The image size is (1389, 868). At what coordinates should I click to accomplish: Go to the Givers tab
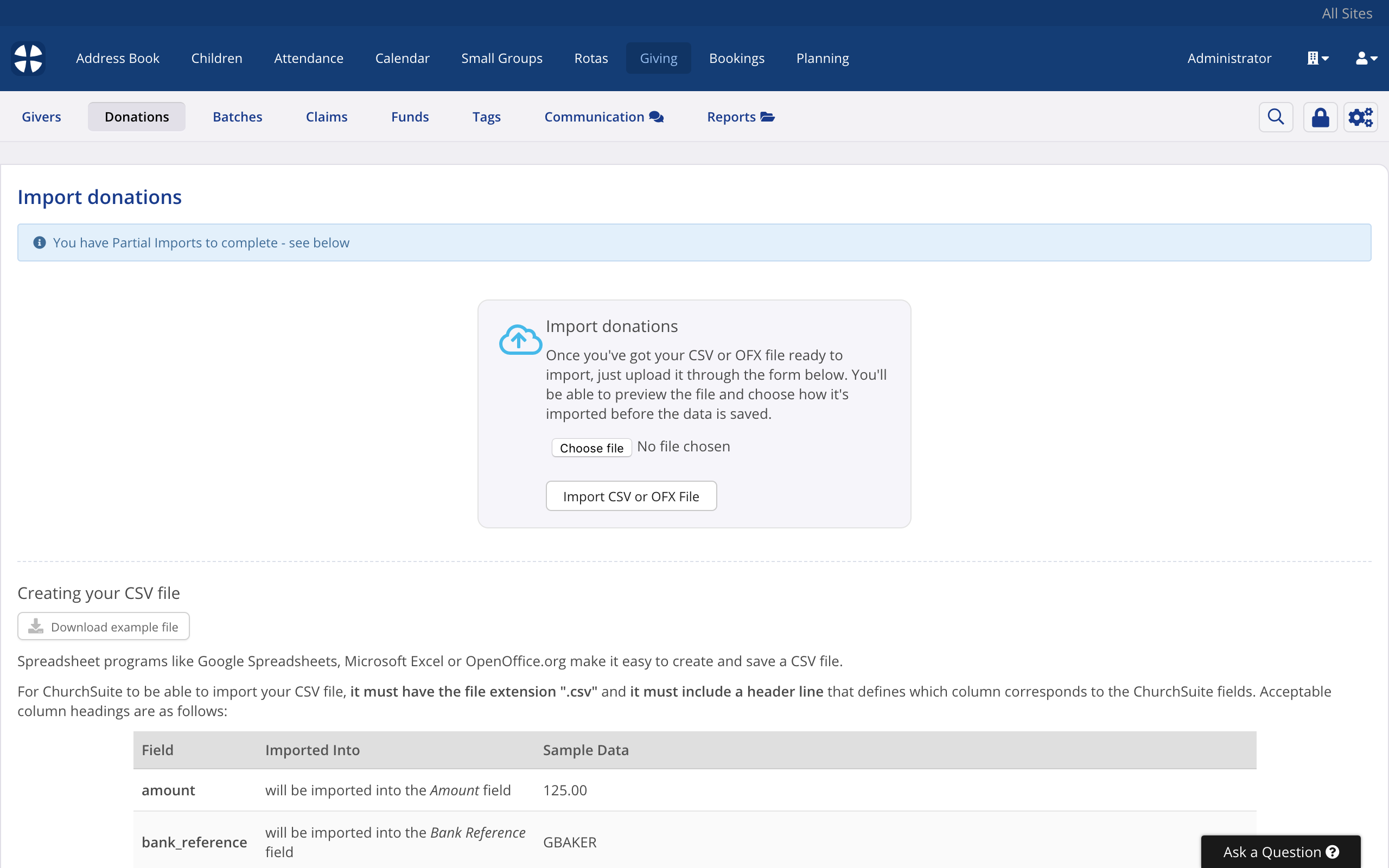point(41,117)
